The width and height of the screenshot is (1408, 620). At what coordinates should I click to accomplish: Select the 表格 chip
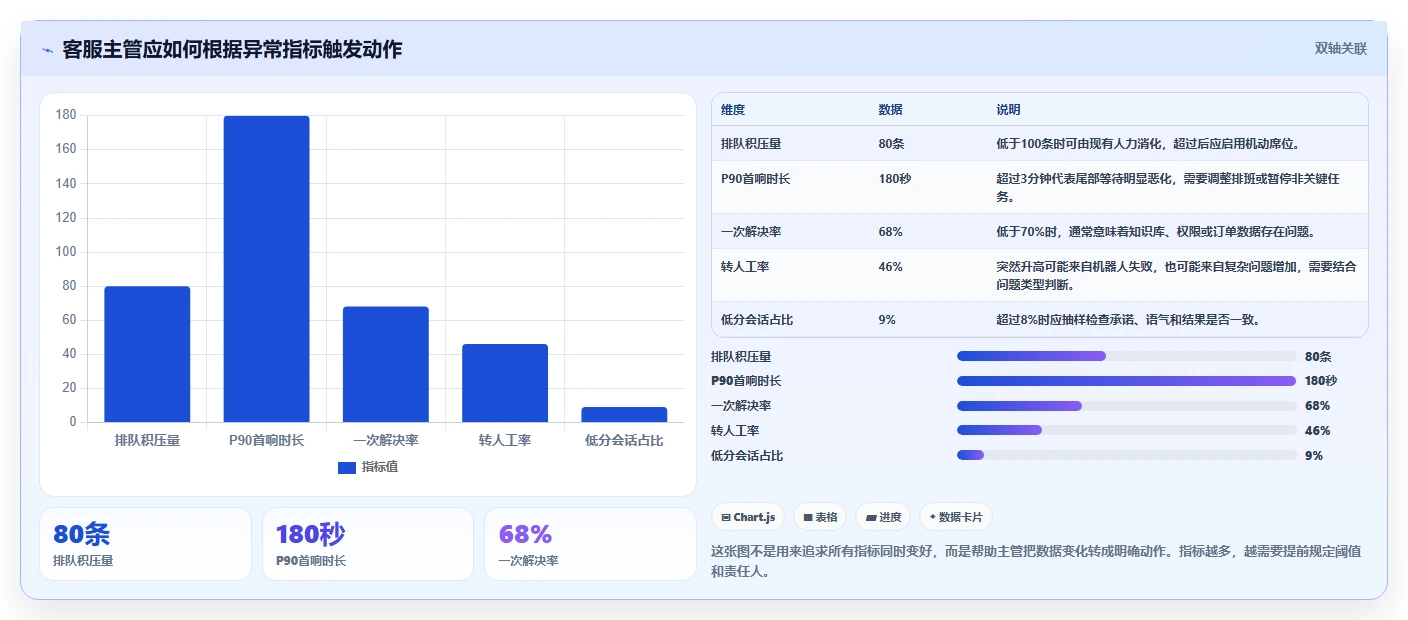(x=820, y=517)
